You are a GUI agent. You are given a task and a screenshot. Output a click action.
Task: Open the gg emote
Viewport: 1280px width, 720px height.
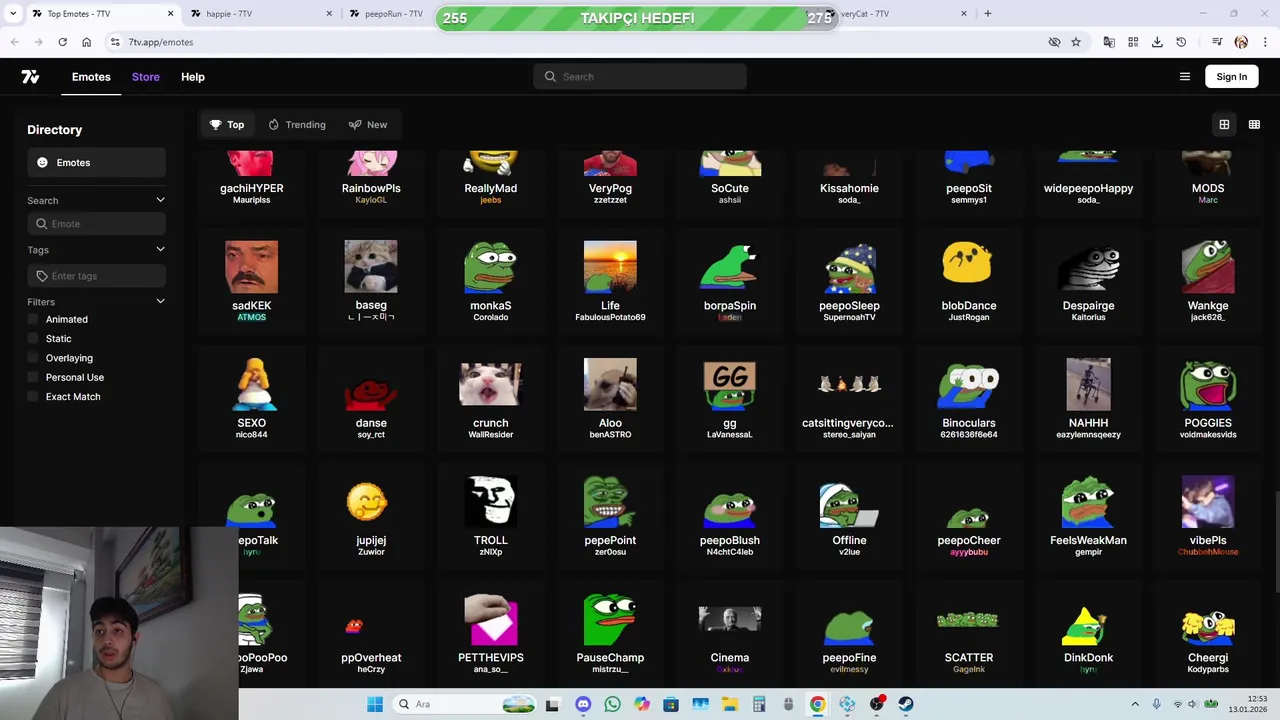pos(729,398)
